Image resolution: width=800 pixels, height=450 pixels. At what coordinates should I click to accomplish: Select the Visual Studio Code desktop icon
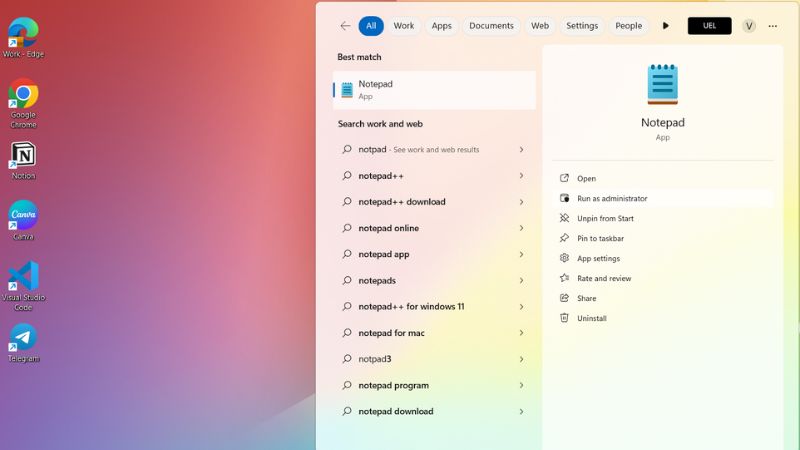pyautogui.click(x=23, y=277)
